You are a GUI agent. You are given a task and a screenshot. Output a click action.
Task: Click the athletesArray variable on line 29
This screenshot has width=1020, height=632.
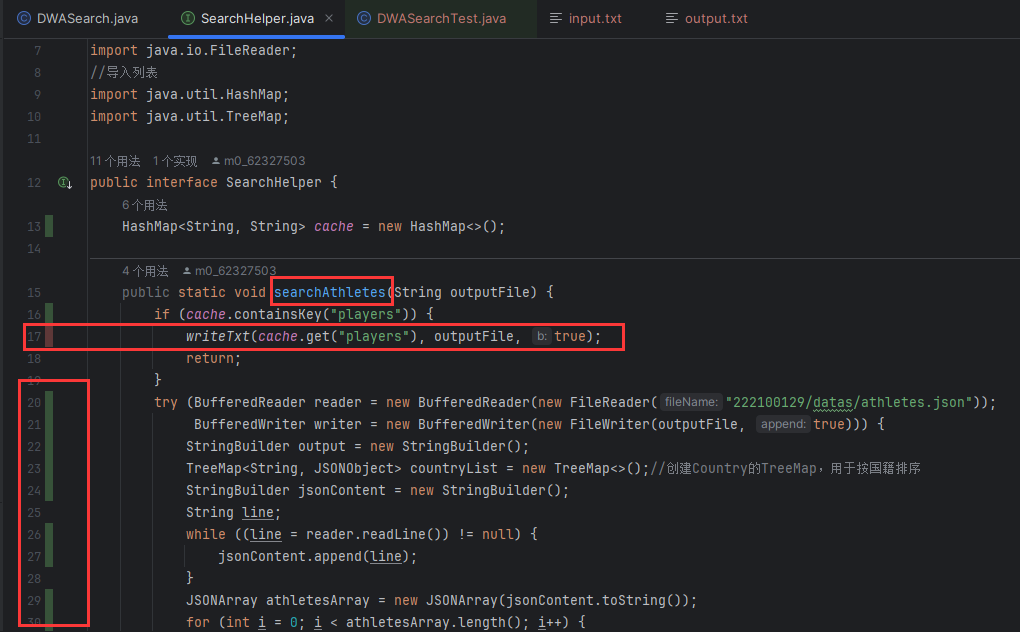pos(317,600)
